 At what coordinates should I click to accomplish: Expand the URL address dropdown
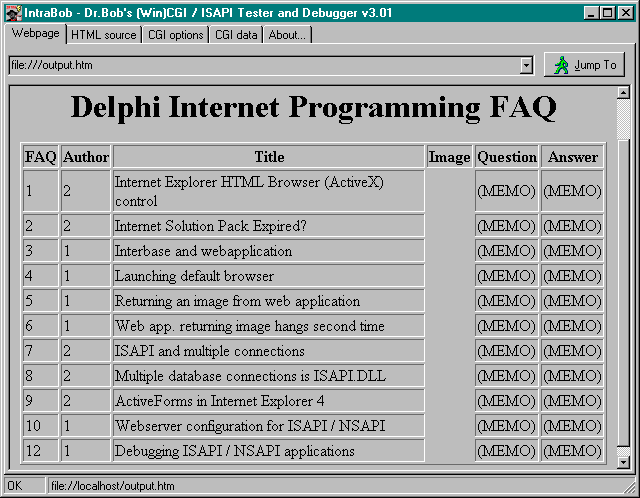(526, 65)
